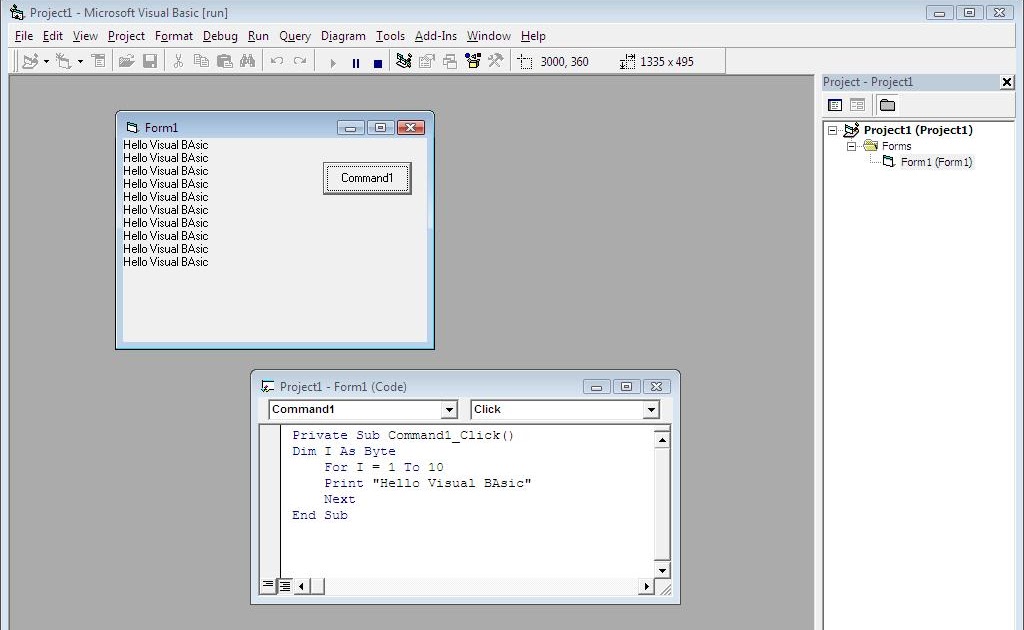Collapse the Forms folder node
The height and width of the screenshot is (630, 1024).
(x=851, y=146)
